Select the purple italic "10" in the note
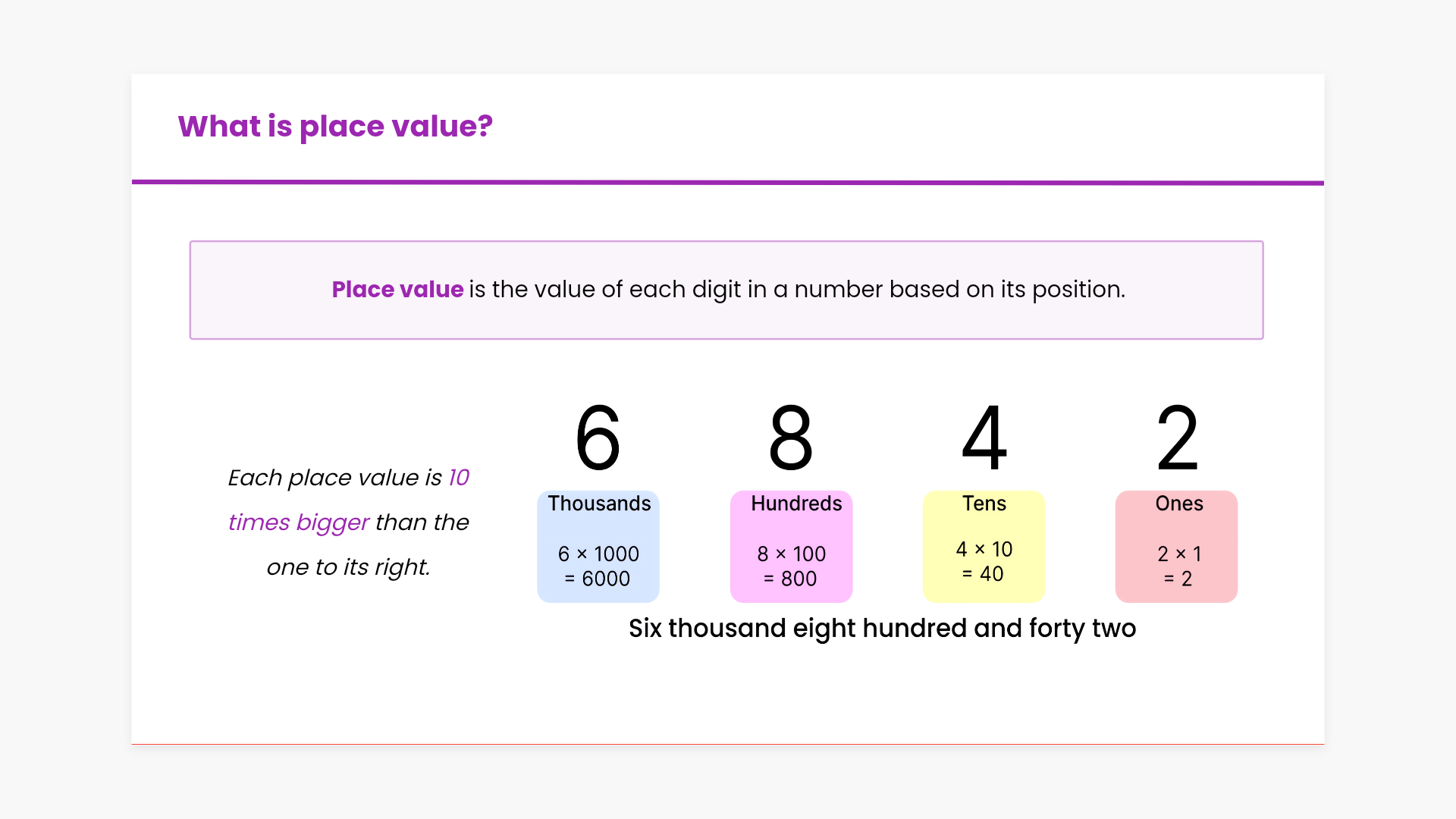Viewport: 1456px width, 819px height. point(459,478)
